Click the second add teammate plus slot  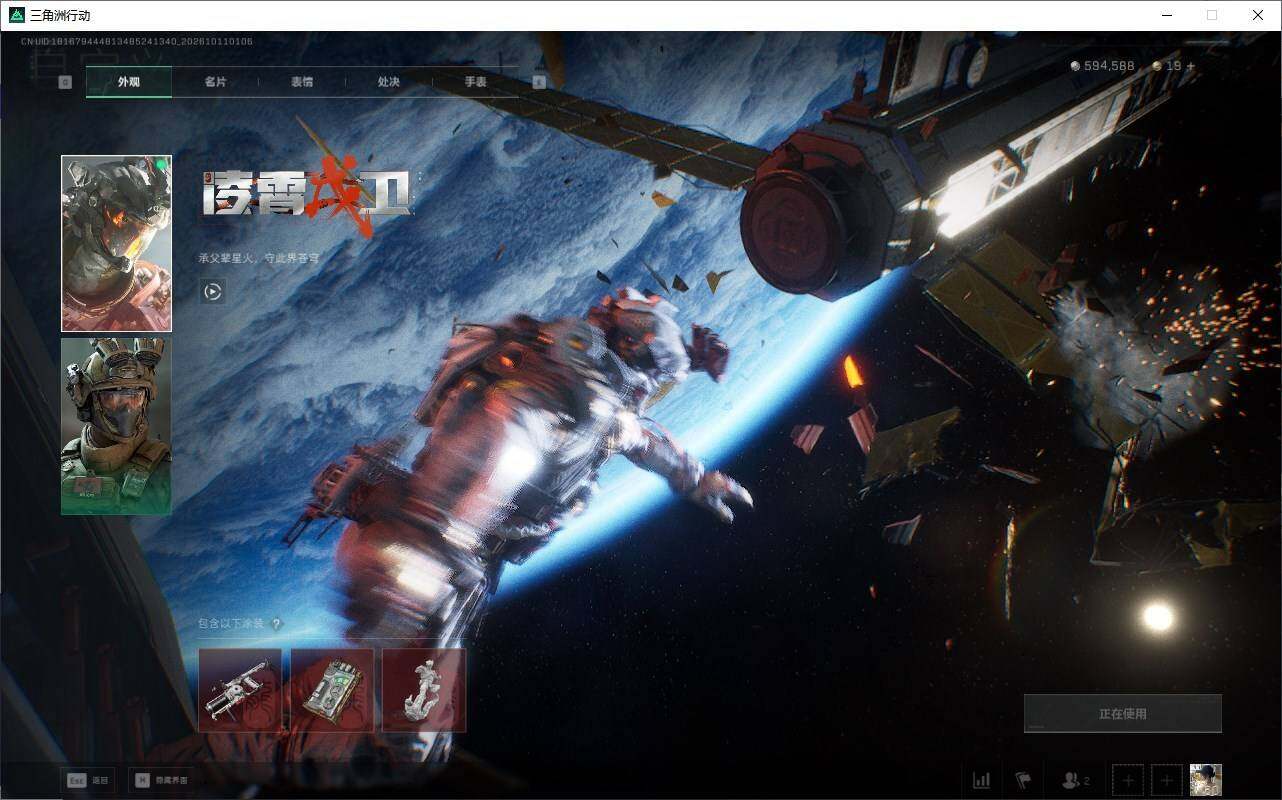point(1167,780)
